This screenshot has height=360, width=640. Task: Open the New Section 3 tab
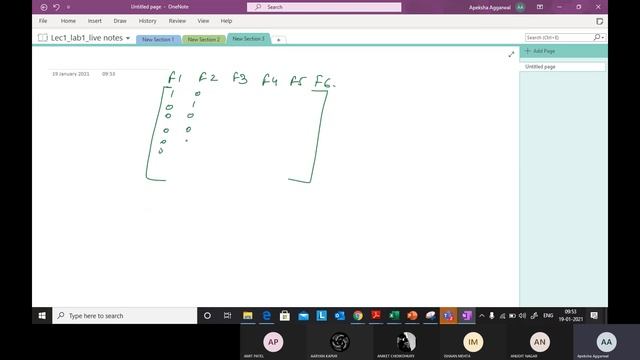pos(249,39)
